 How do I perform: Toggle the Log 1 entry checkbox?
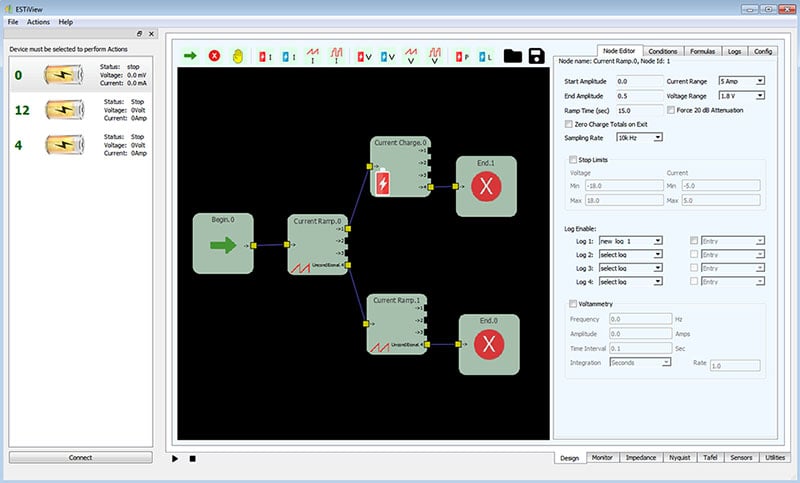694,240
